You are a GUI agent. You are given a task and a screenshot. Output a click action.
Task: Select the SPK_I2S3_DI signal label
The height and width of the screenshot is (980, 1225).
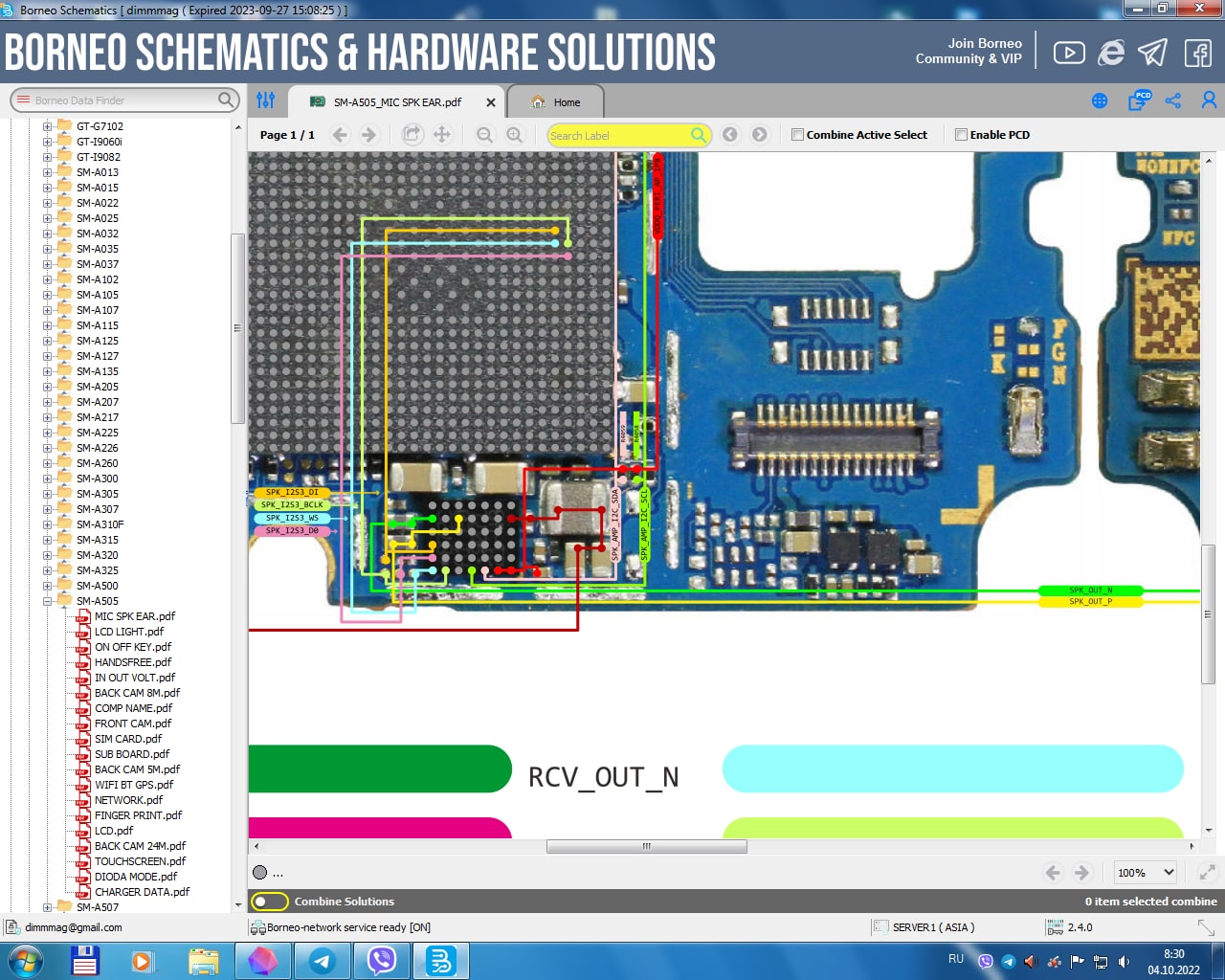tap(292, 492)
